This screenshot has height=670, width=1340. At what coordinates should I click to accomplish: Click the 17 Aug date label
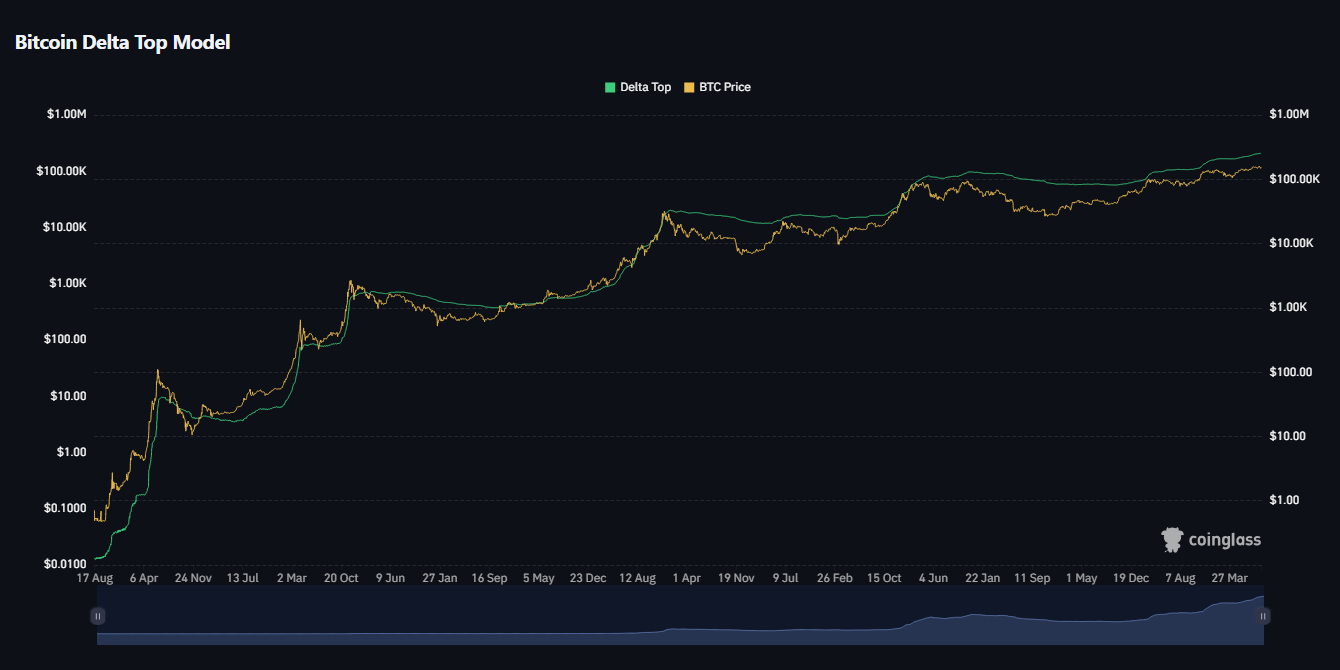[95, 578]
